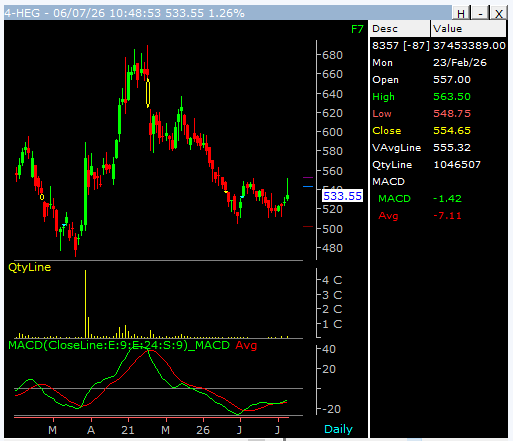The width and height of the screenshot is (513, 441).
Task: Select the Close row in data panel
Action: point(438,130)
